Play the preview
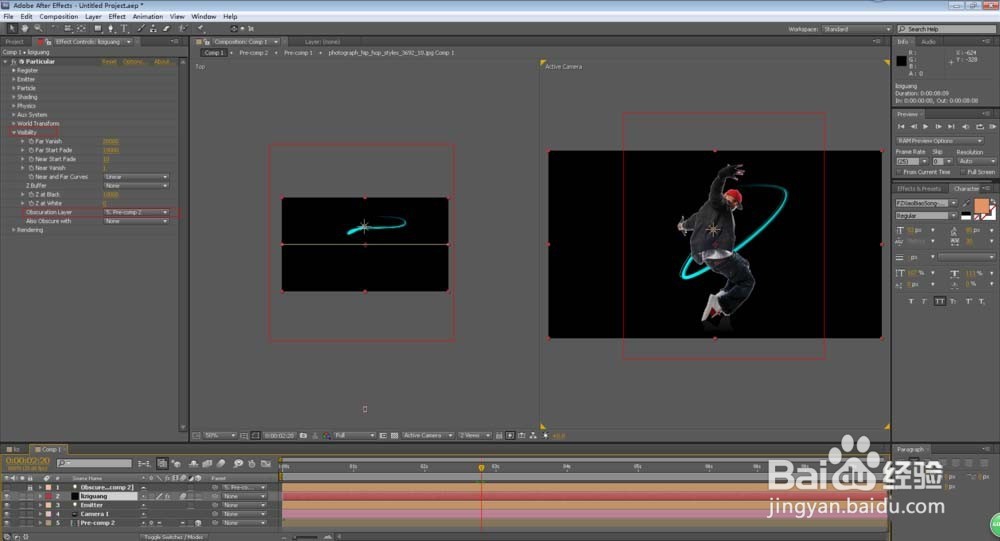The height and width of the screenshot is (541, 1000). tap(925, 126)
